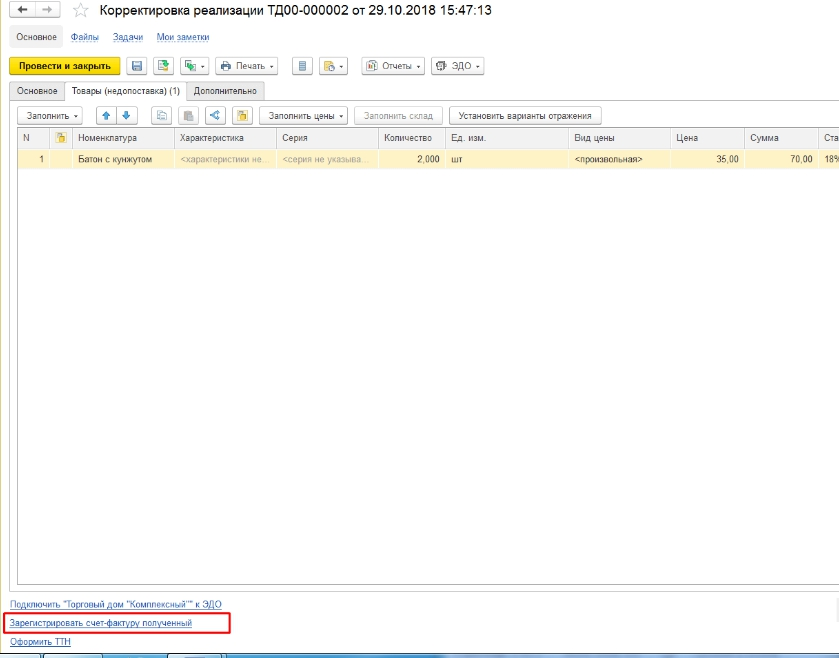Click Зарегистрировать счет-фактуру полученный link
The image size is (839, 658).
click(x=100, y=623)
